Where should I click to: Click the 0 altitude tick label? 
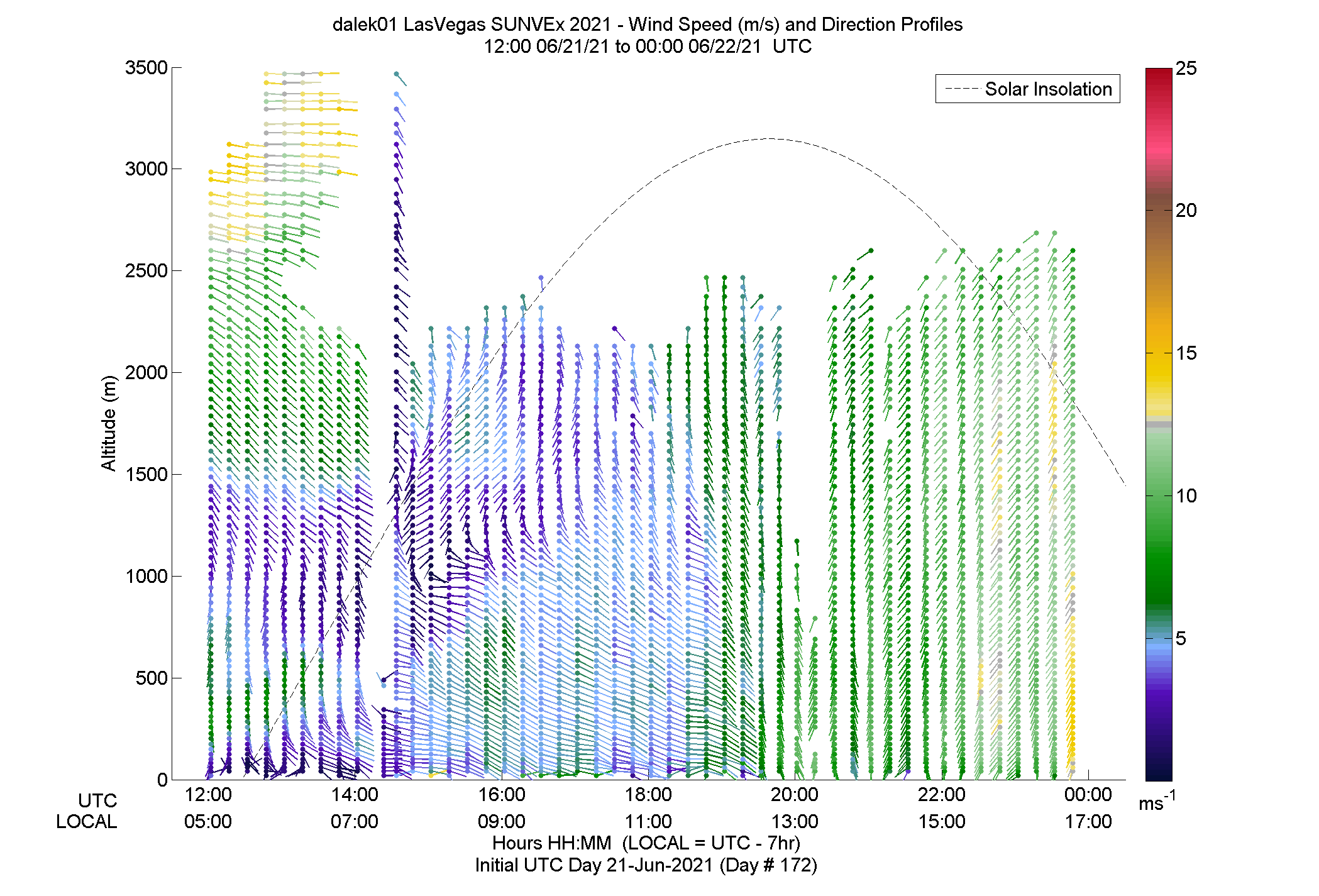(x=162, y=780)
